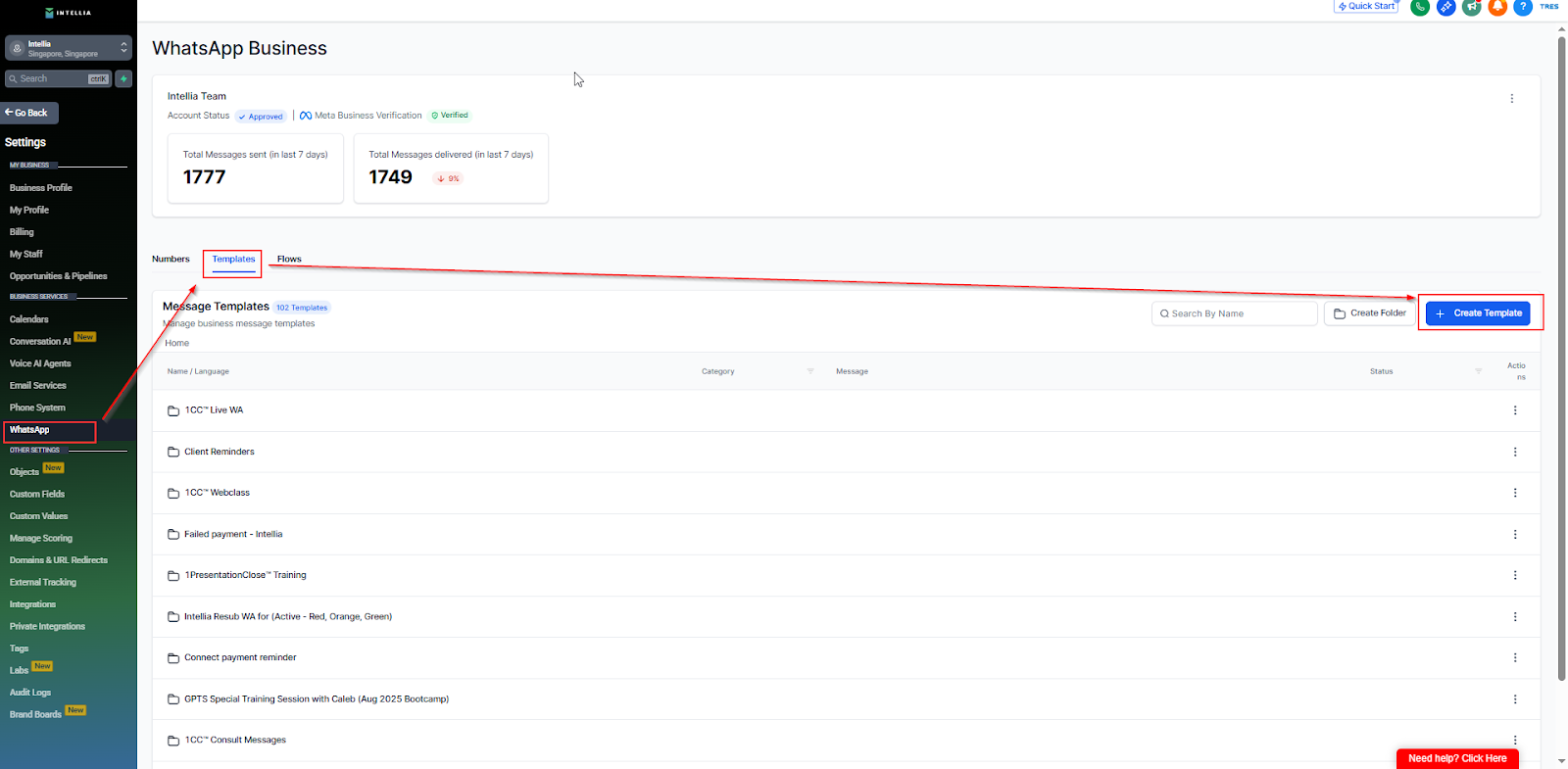Open Private Integrations settings
1568x769 pixels.
pos(47,627)
